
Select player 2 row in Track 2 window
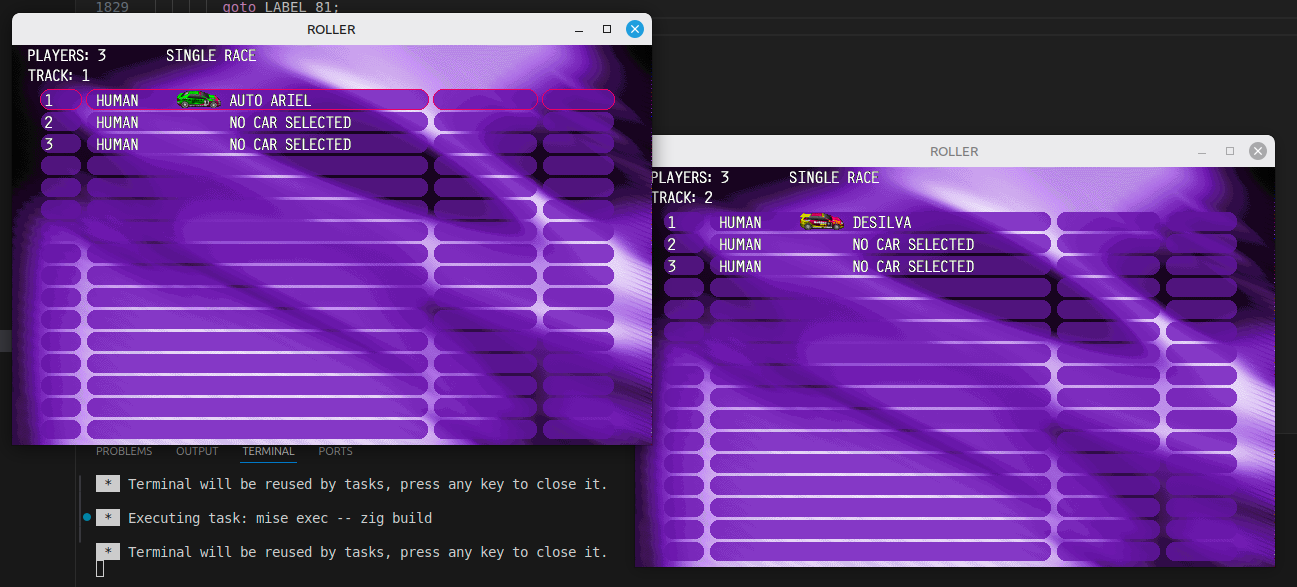(x=881, y=244)
